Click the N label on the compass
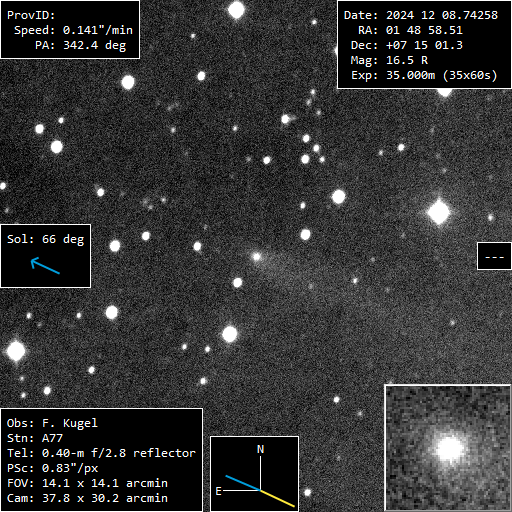 coord(260,449)
